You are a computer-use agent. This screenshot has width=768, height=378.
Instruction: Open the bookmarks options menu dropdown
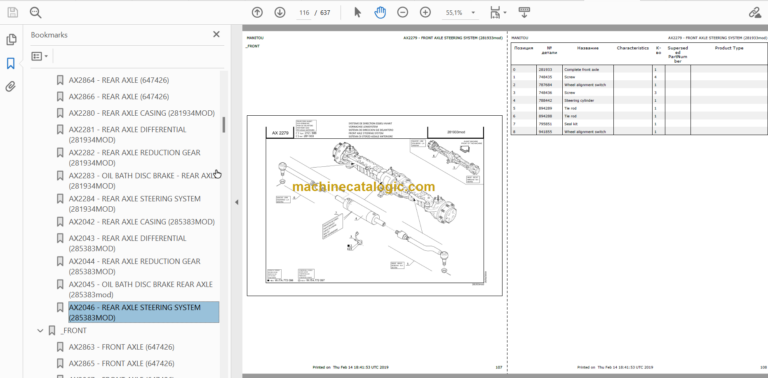point(40,56)
